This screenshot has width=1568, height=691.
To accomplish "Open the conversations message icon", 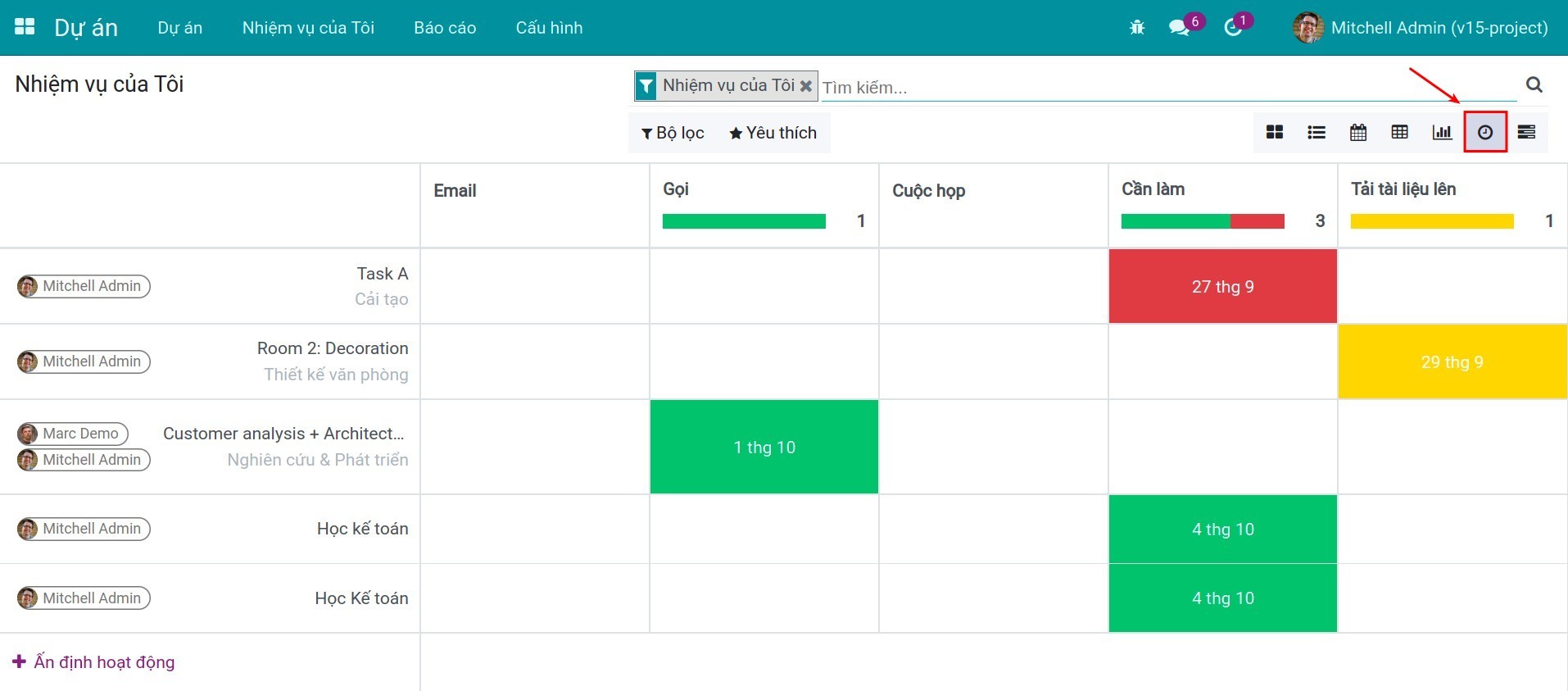I will [1179, 28].
